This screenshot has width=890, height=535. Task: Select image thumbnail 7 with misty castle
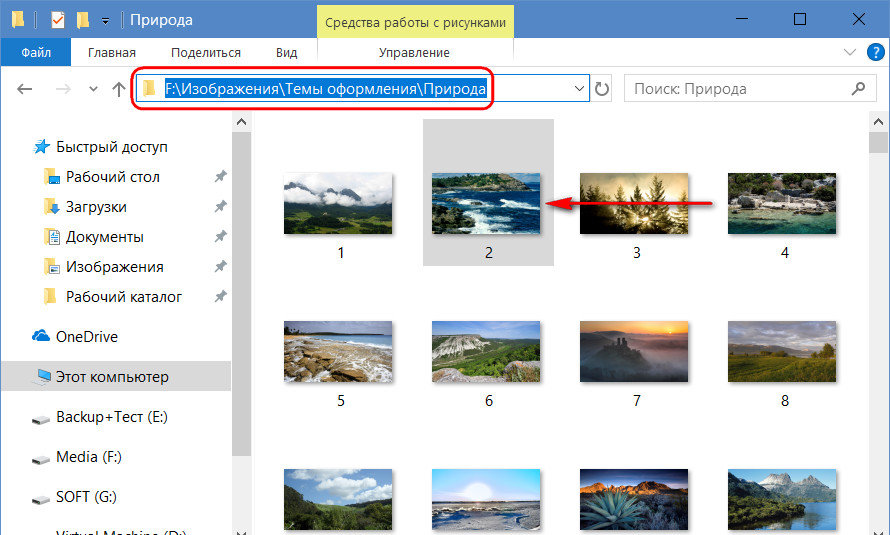[x=633, y=351]
